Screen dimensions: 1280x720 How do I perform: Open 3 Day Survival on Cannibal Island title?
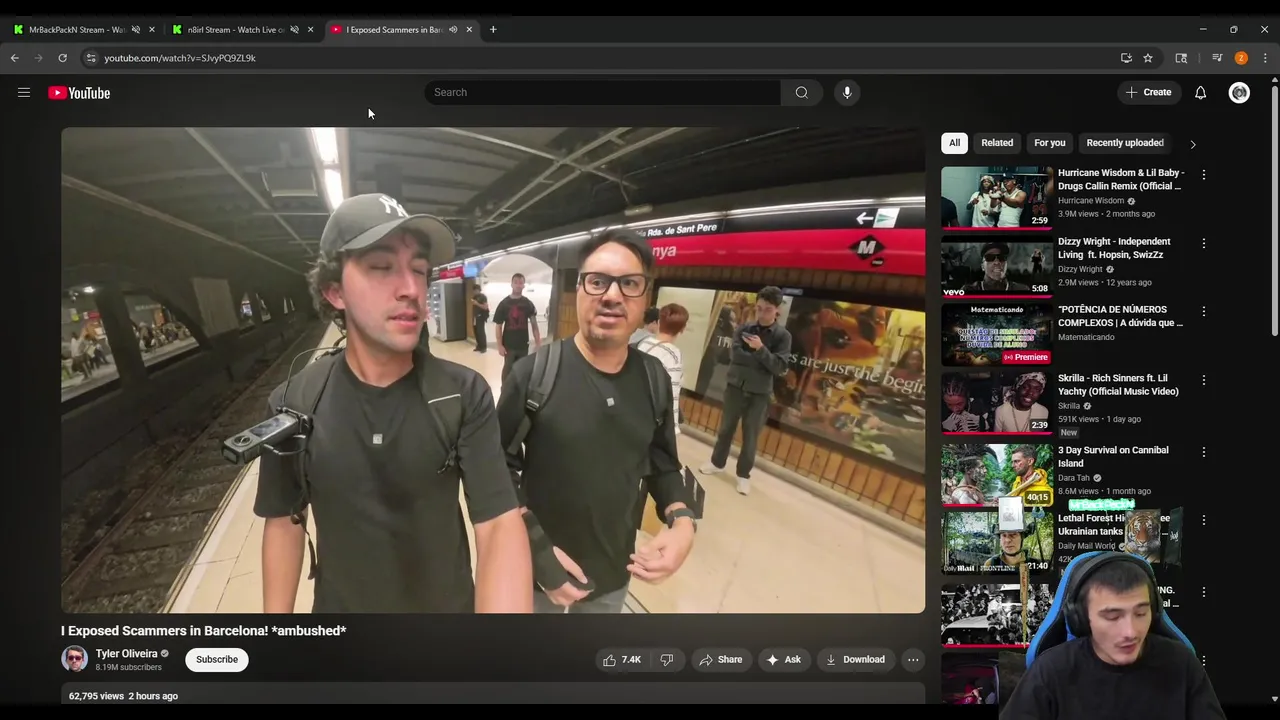click(x=1113, y=457)
